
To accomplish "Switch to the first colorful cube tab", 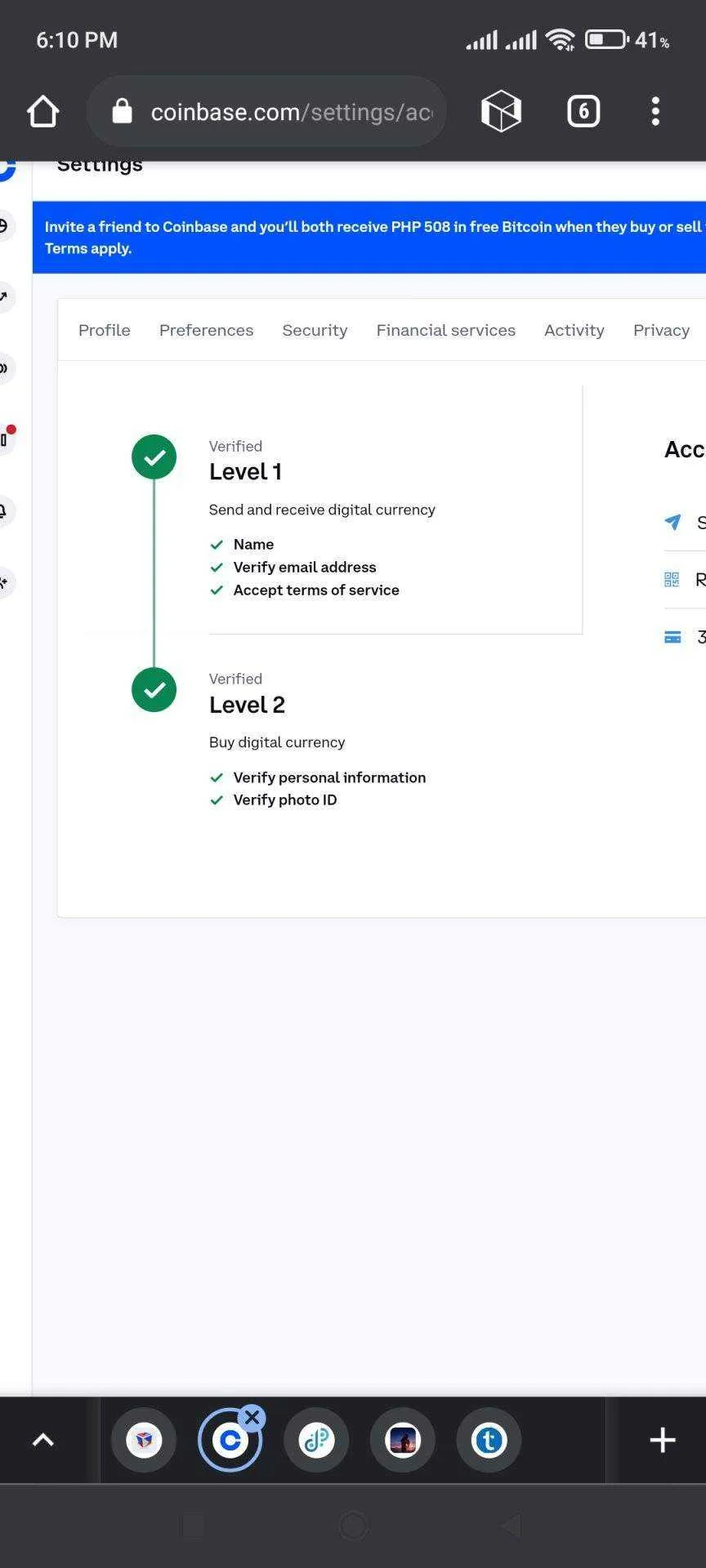I will 144,1440.
